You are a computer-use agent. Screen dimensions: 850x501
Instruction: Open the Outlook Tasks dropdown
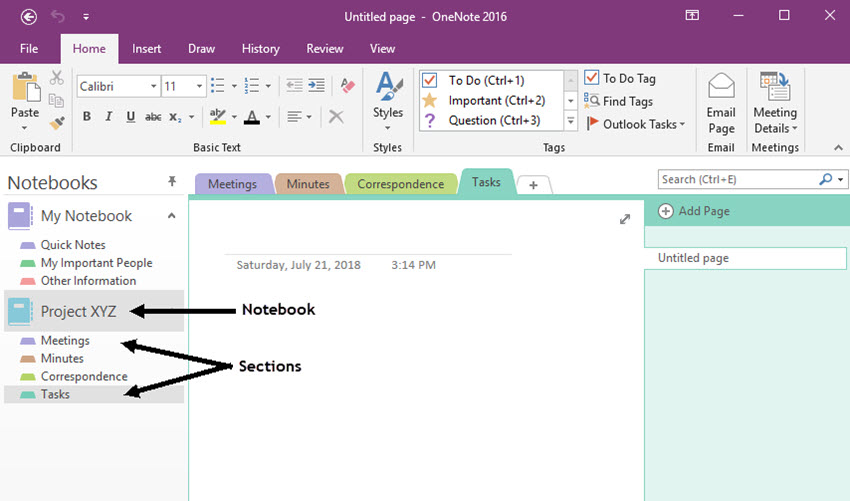point(636,124)
